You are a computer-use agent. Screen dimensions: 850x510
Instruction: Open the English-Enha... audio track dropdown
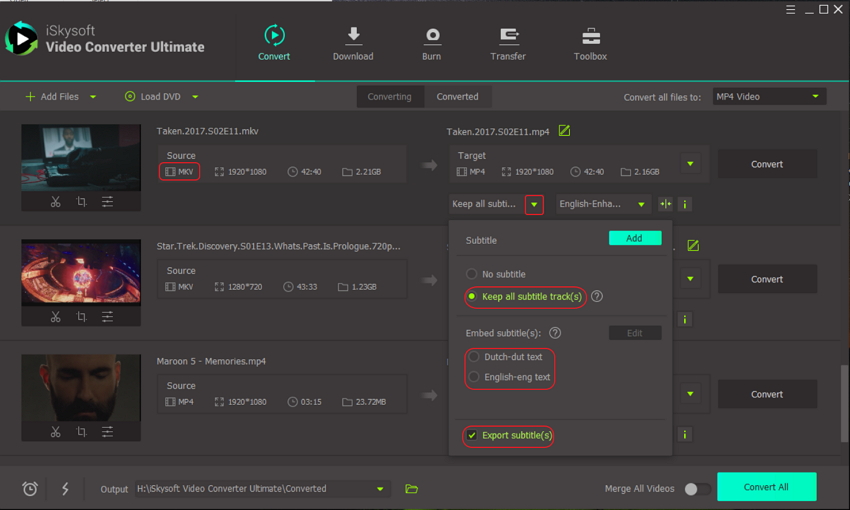(x=603, y=204)
